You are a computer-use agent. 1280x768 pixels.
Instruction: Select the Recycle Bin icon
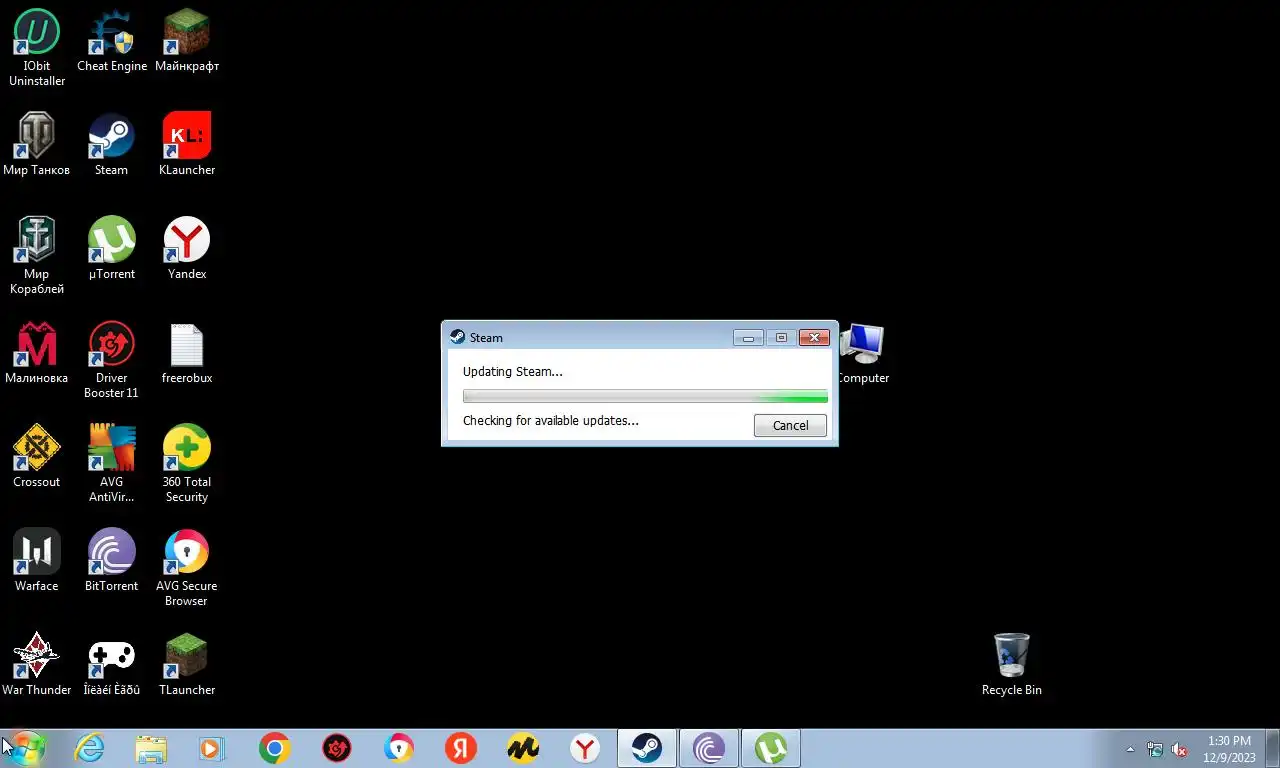(x=1012, y=664)
